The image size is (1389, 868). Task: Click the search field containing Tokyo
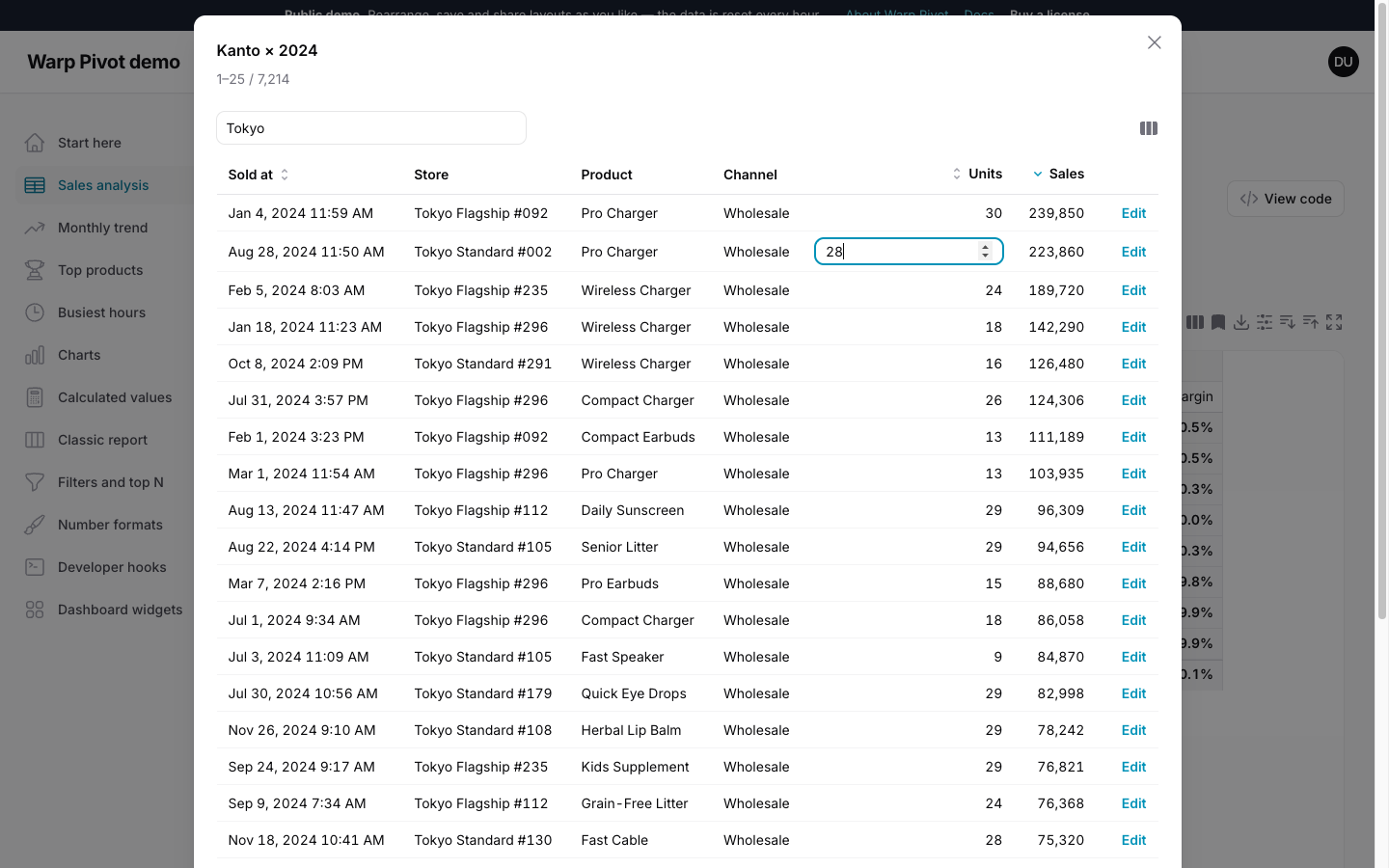(371, 128)
